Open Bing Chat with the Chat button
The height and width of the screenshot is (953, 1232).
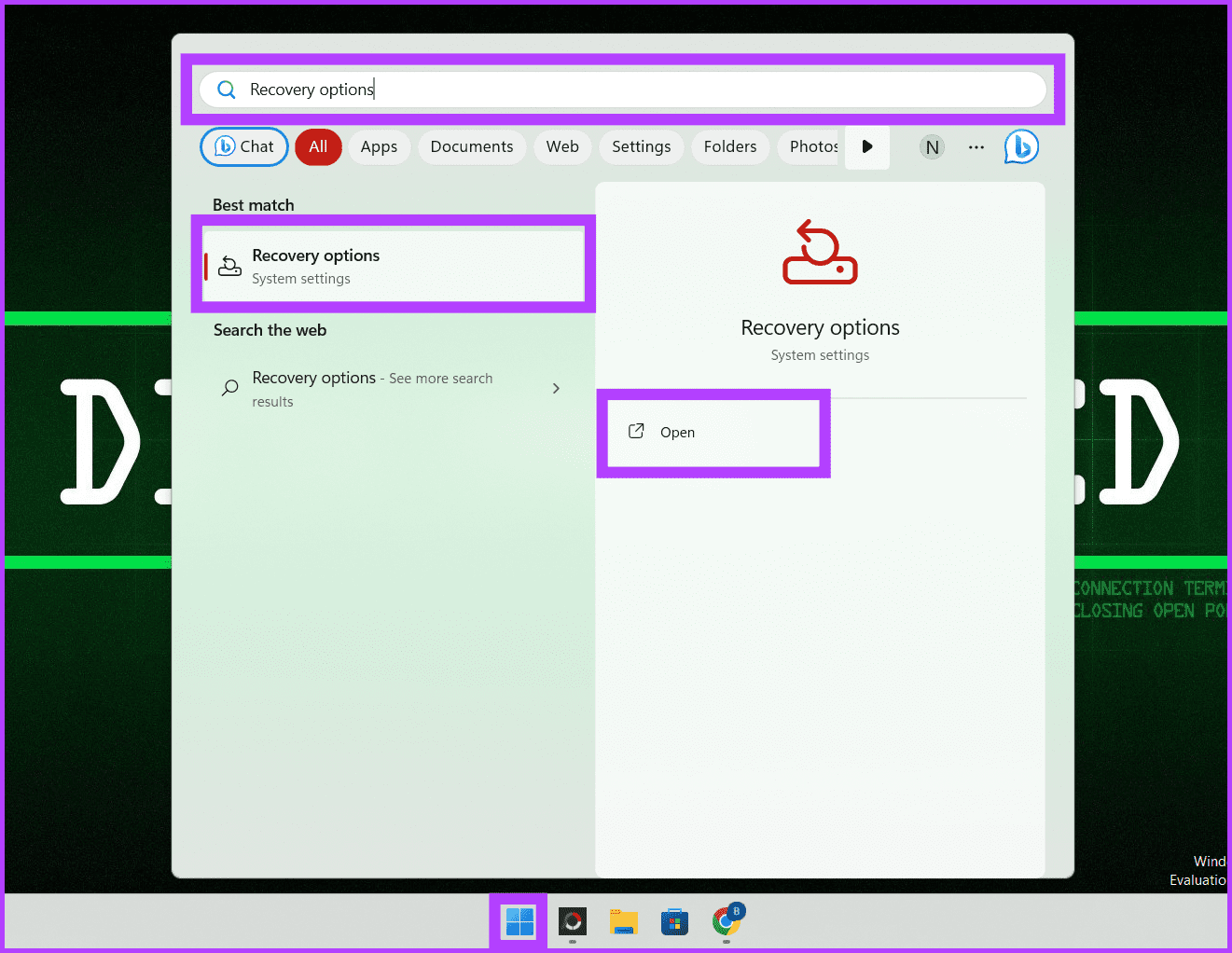coord(244,147)
